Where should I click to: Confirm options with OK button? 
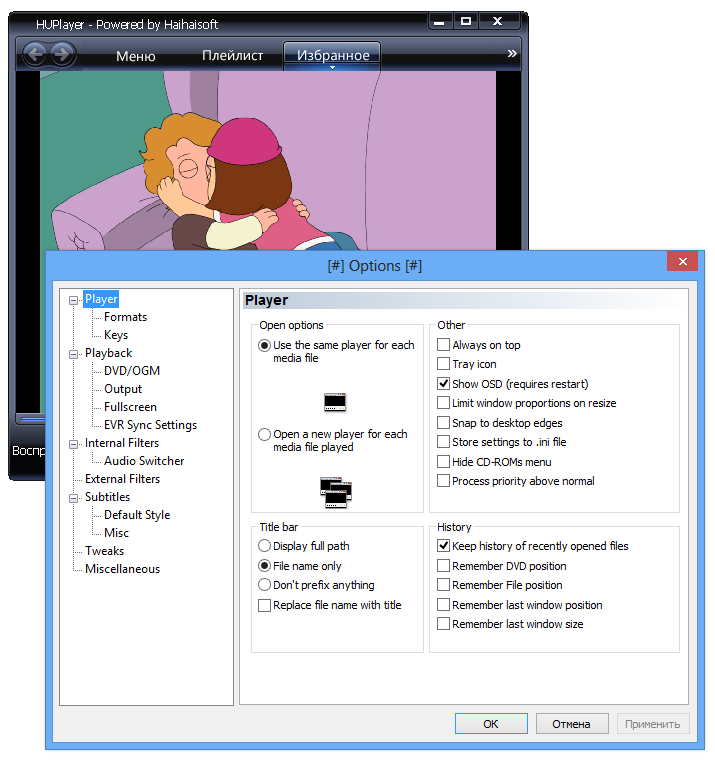tap(491, 724)
